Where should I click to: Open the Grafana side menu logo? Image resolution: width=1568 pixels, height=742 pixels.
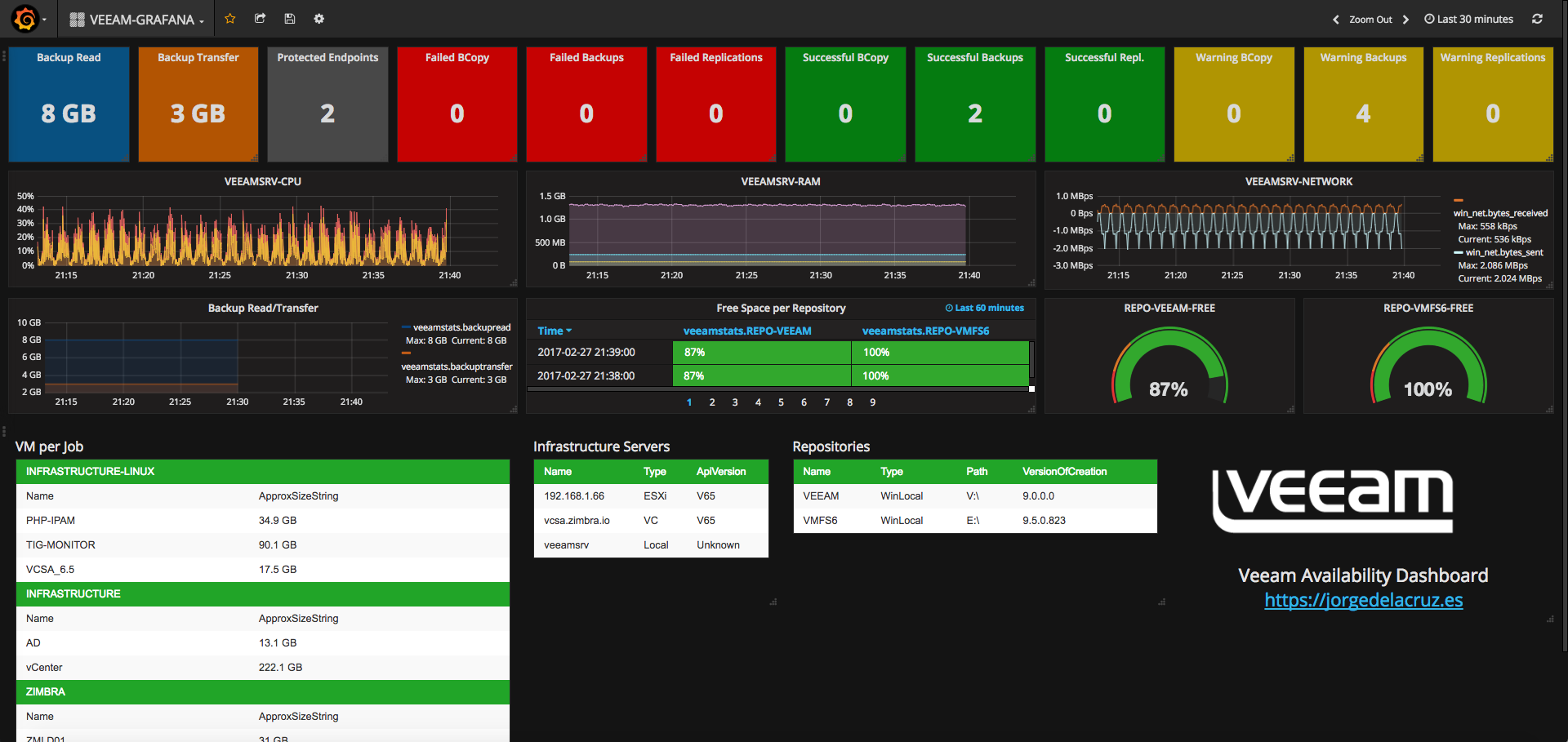point(24,18)
